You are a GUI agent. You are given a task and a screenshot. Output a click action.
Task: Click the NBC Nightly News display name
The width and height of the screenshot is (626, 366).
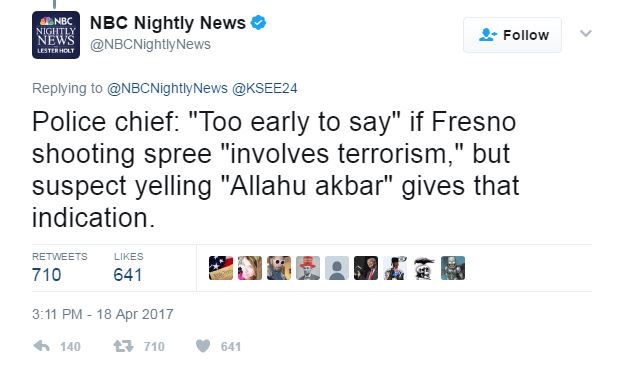tap(168, 23)
